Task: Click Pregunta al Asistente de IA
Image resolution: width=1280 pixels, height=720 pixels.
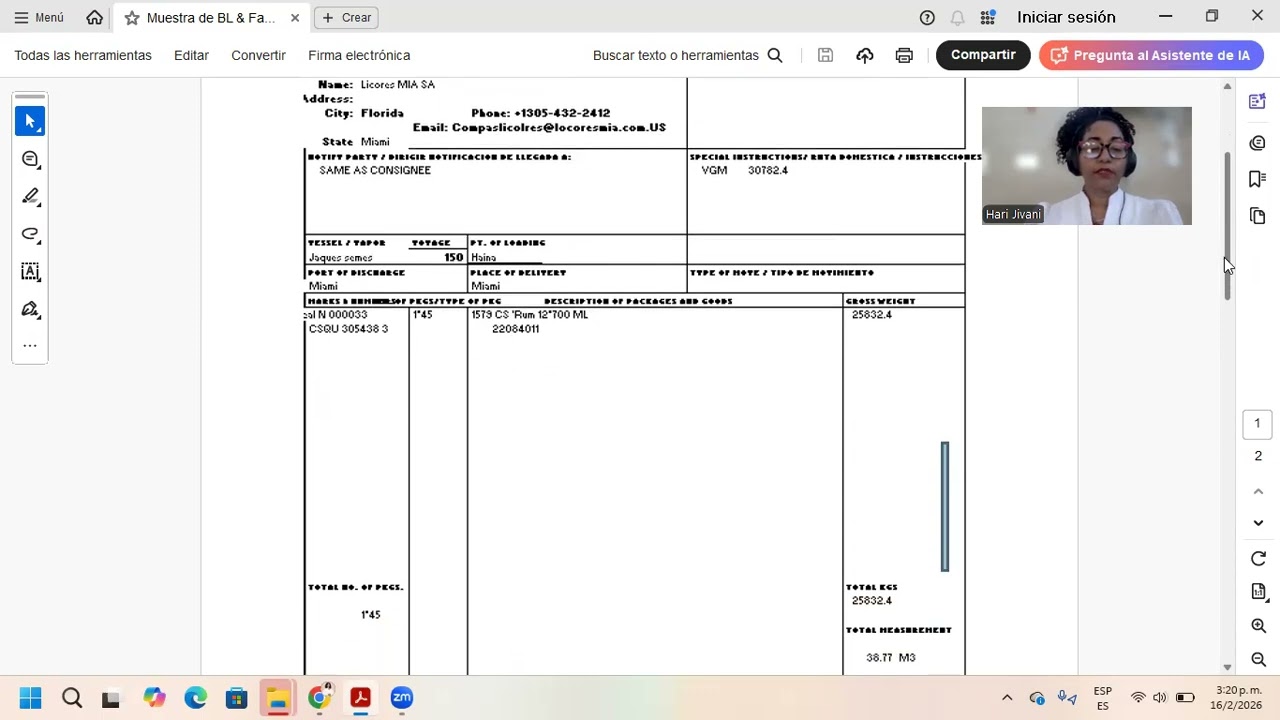Action: (1151, 55)
